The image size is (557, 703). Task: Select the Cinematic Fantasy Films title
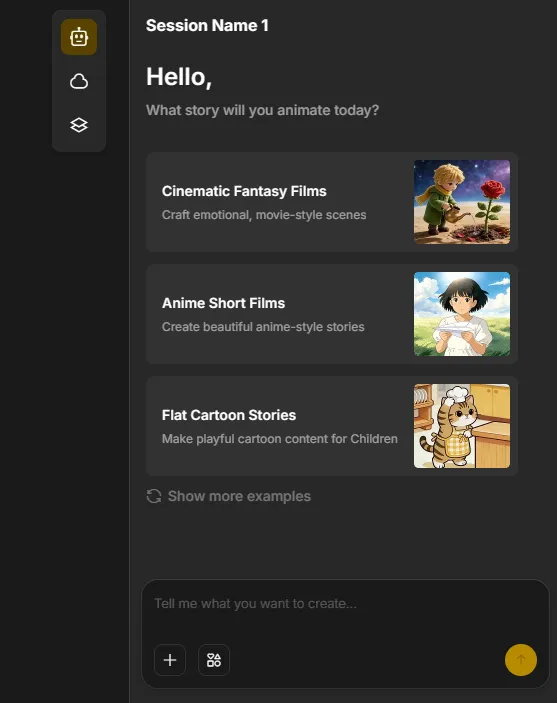[x=244, y=191]
